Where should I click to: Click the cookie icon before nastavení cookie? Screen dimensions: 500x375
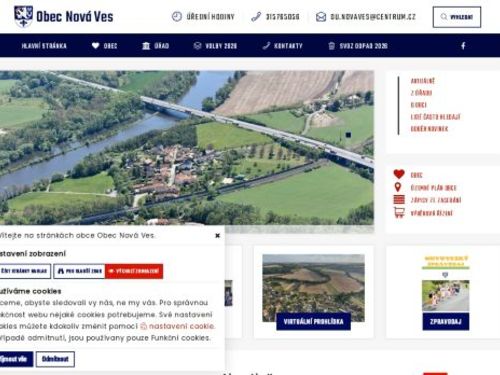point(144,326)
